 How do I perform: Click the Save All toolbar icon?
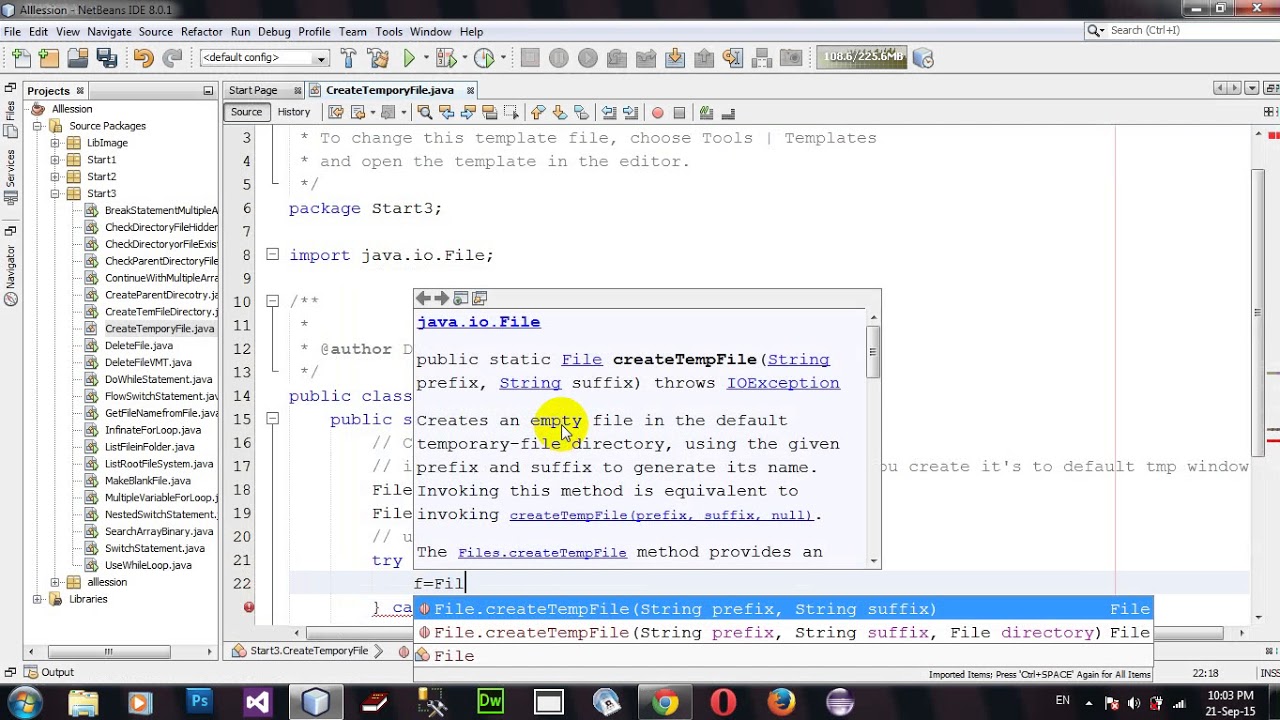coord(106,58)
